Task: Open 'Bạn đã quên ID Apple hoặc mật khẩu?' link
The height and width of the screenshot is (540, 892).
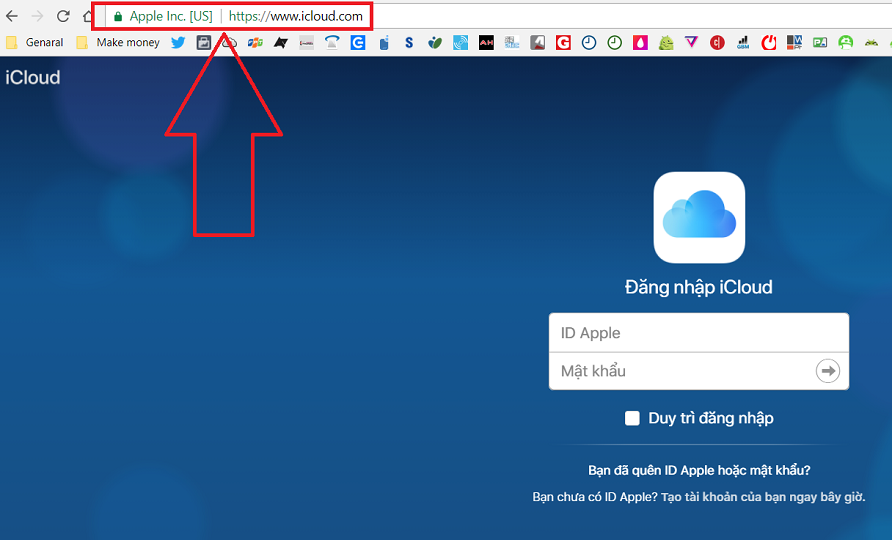Action: click(x=699, y=471)
